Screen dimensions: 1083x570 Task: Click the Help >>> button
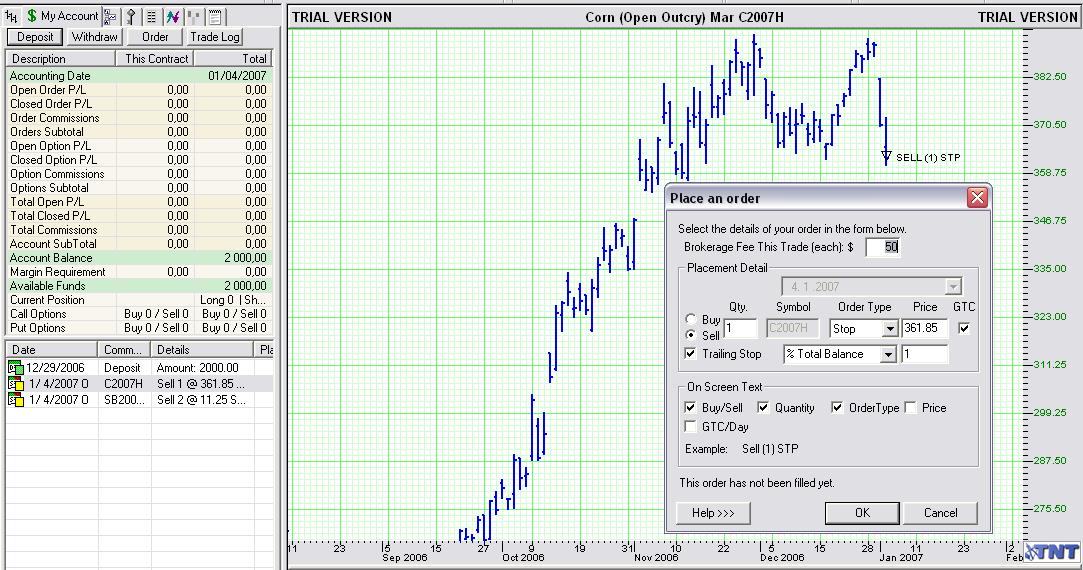click(x=713, y=513)
